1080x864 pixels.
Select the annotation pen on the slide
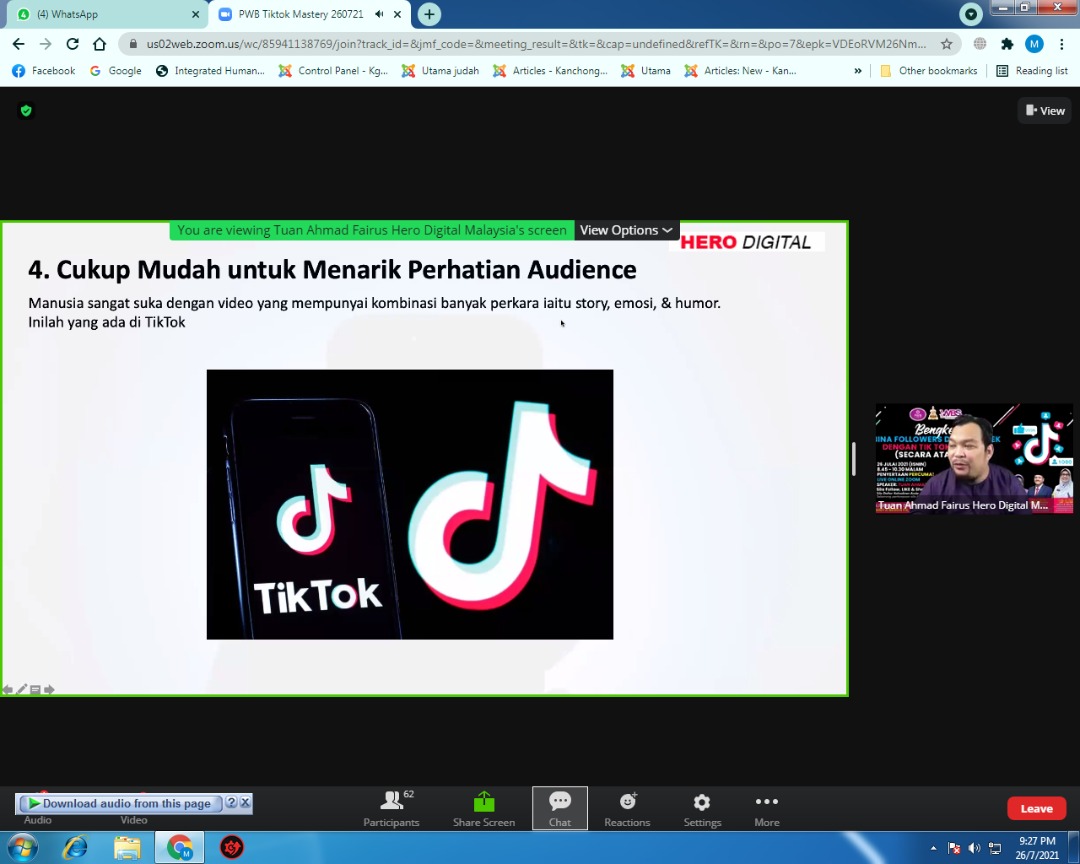[x=21, y=689]
